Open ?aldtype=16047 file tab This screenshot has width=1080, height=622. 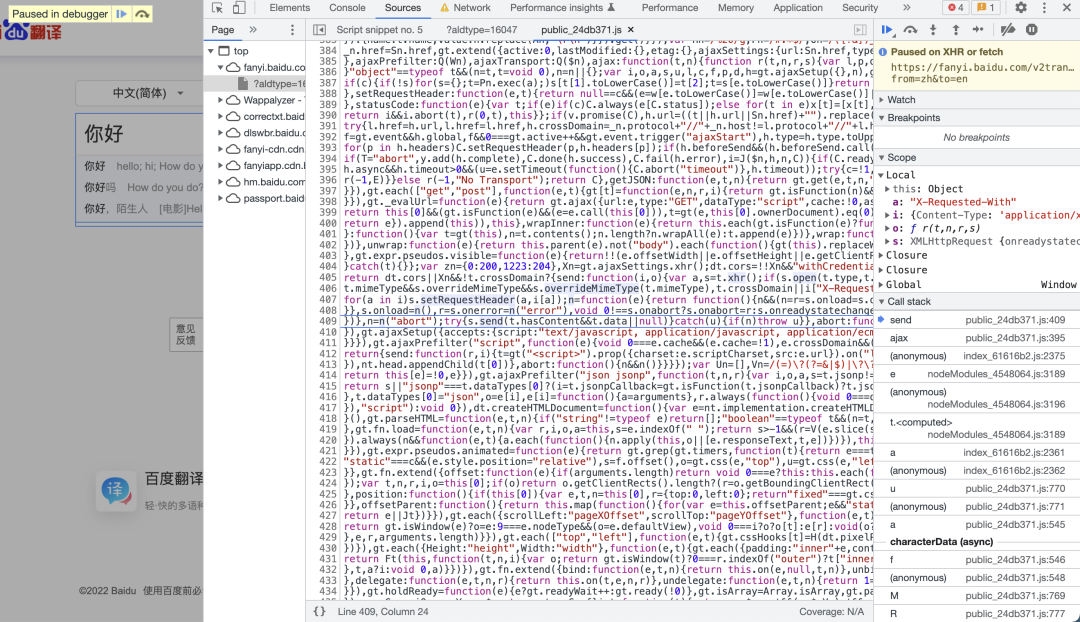[x=481, y=30]
